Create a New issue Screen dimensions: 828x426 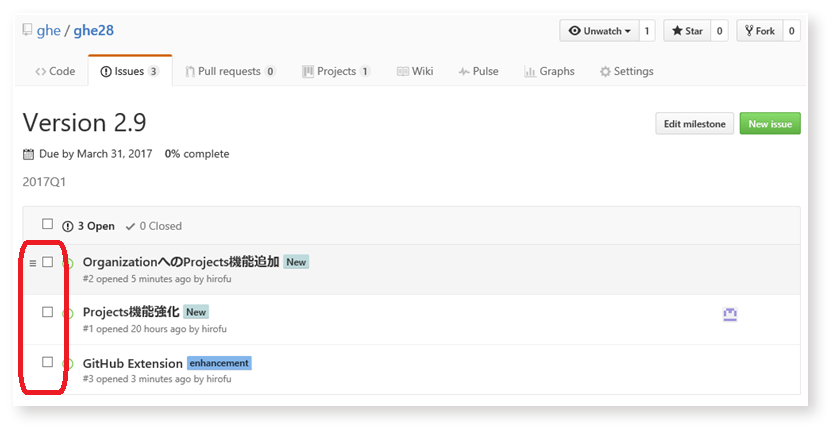770,124
